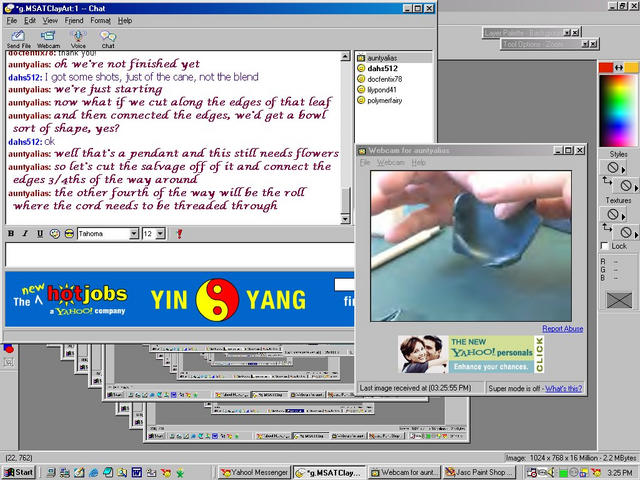Switch to Yahoo! Messenger taskbar button
The width and height of the screenshot is (640, 480).
[254, 473]
